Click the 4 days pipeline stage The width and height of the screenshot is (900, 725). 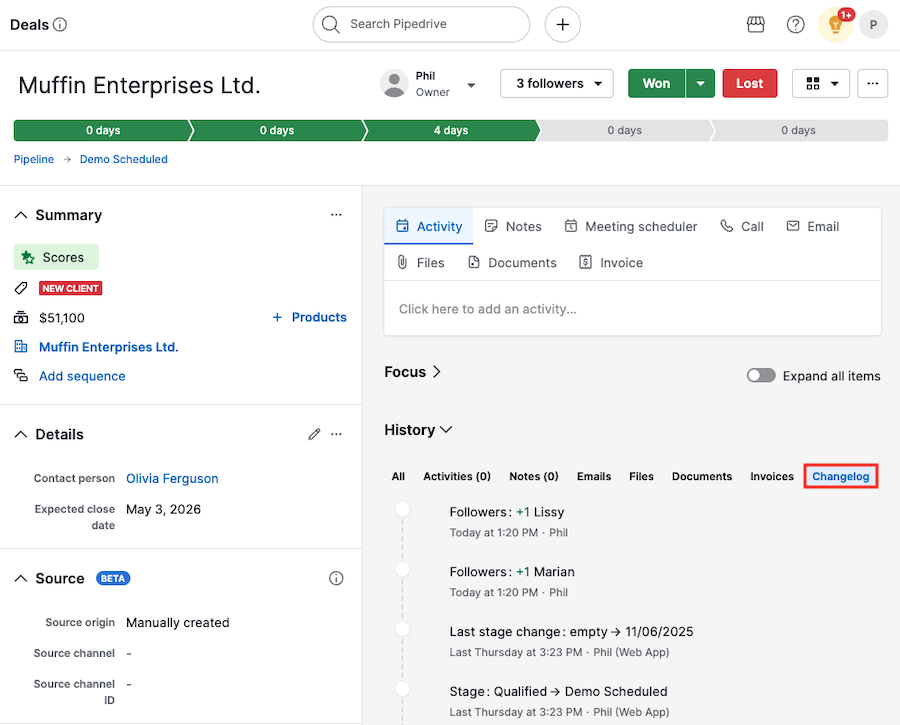pos(450,131)
